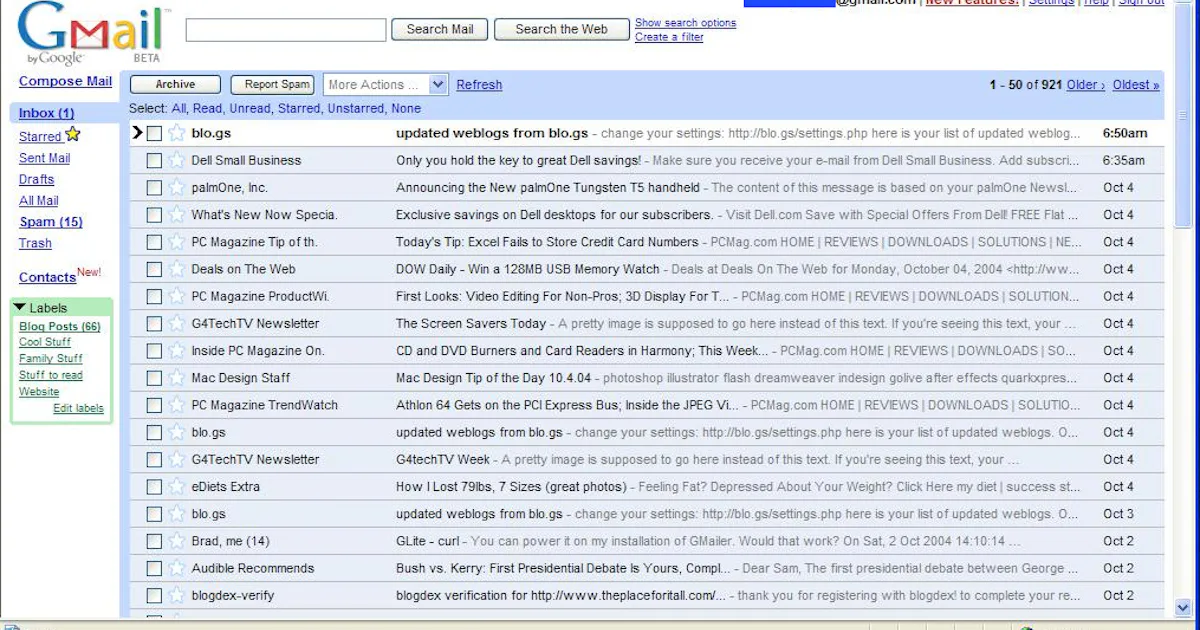Open the Inbox (1) folder
This screenshot has width=1200, height=630.
click(x=46, y=113)
